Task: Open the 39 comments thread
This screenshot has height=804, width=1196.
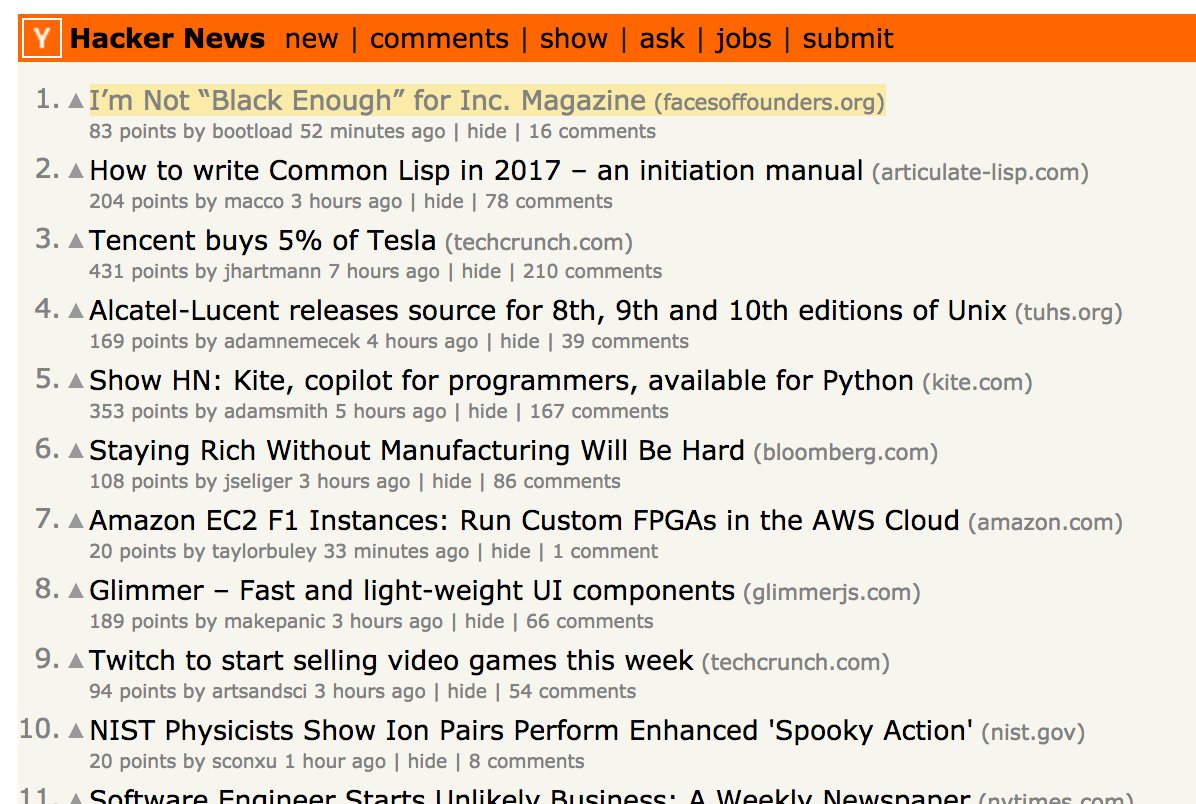Action: (625, 342)
